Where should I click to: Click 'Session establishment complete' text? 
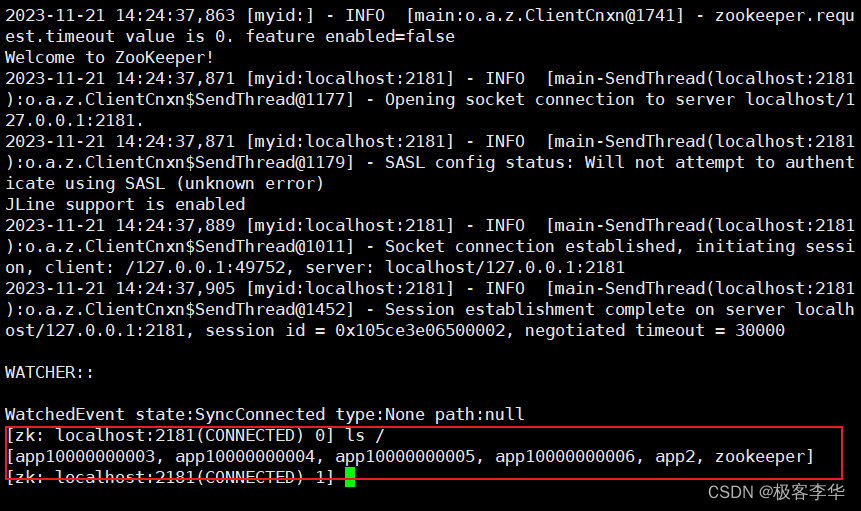click(535, 310)
